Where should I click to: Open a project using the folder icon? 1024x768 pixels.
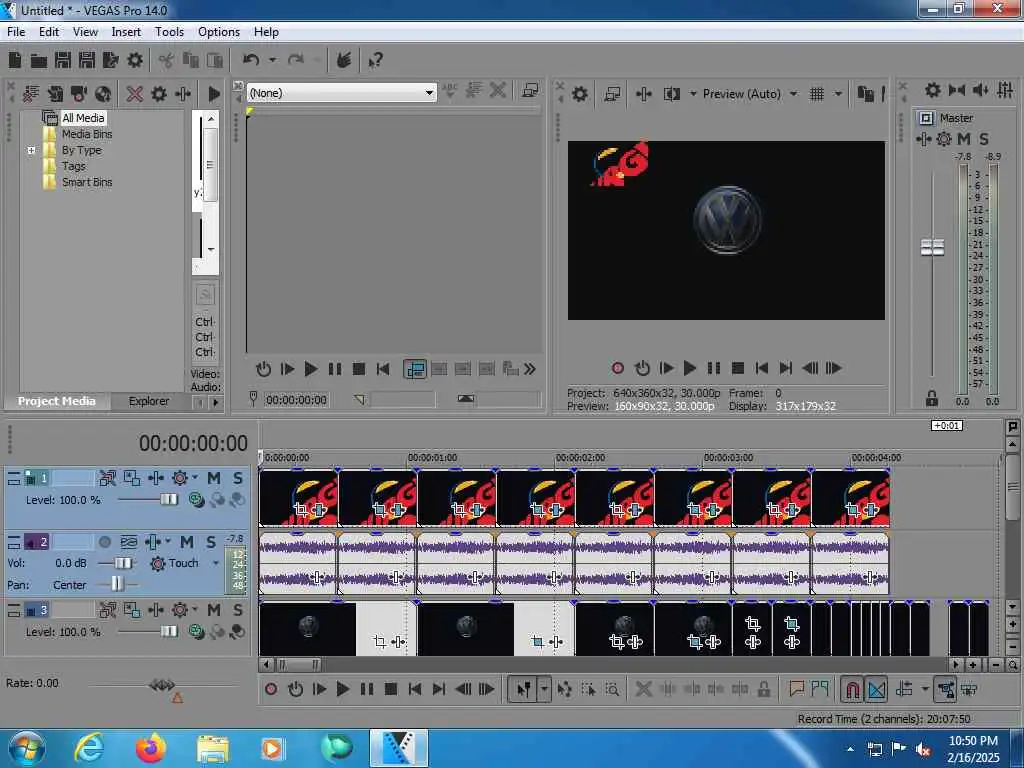coord(39,61)
